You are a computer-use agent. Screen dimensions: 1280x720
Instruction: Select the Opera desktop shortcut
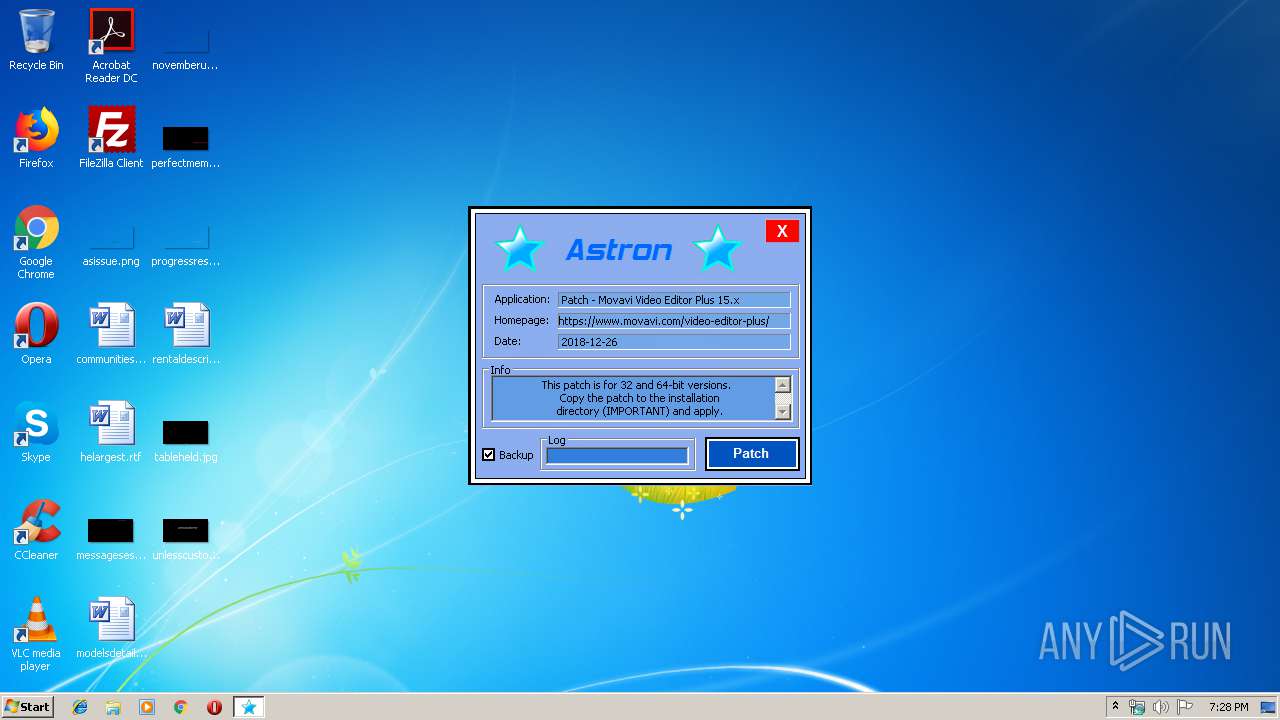(x=36, y=334)
